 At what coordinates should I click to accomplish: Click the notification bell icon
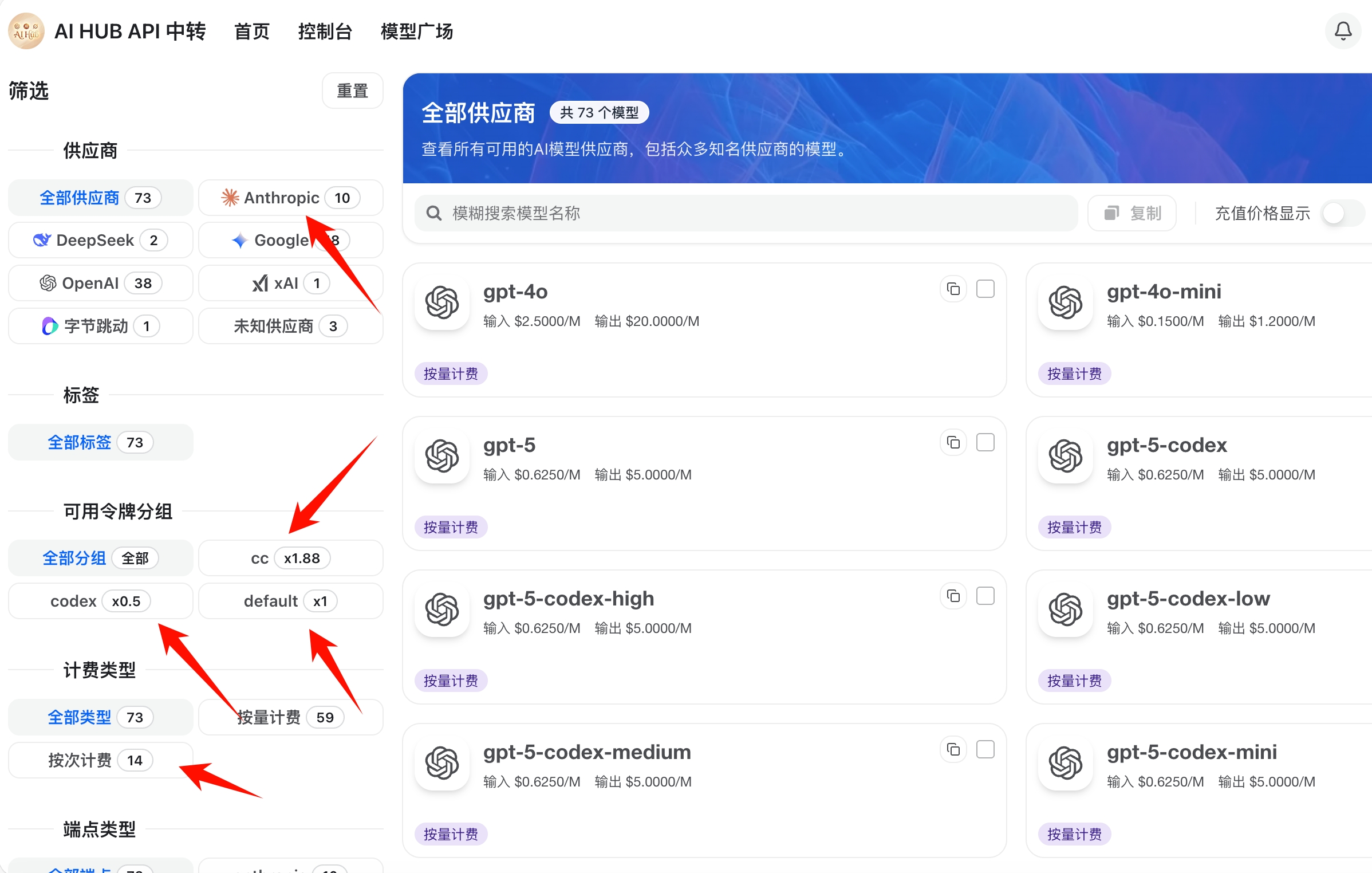[1342, 31]
